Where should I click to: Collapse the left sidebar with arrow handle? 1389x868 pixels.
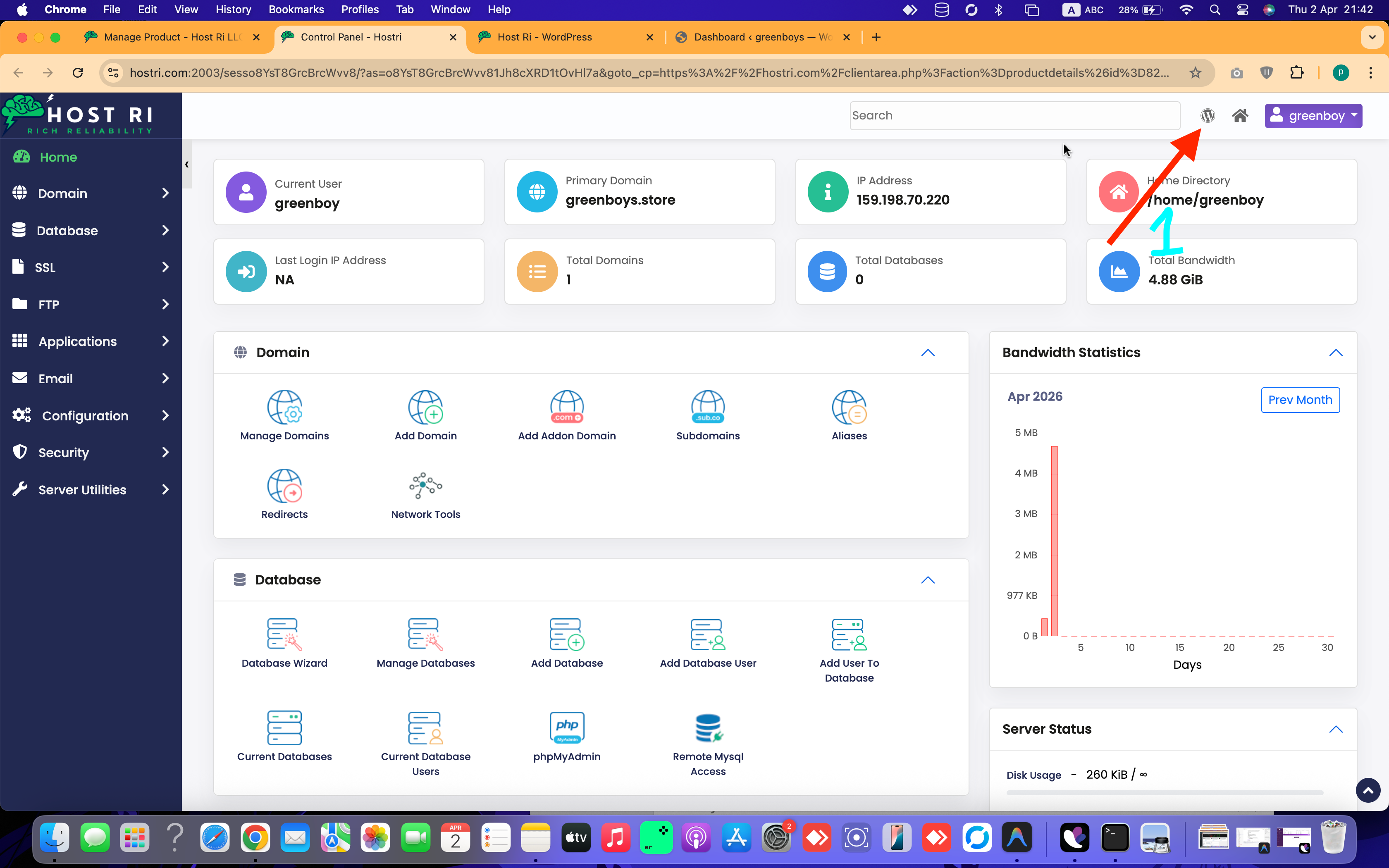pos(186,165)
